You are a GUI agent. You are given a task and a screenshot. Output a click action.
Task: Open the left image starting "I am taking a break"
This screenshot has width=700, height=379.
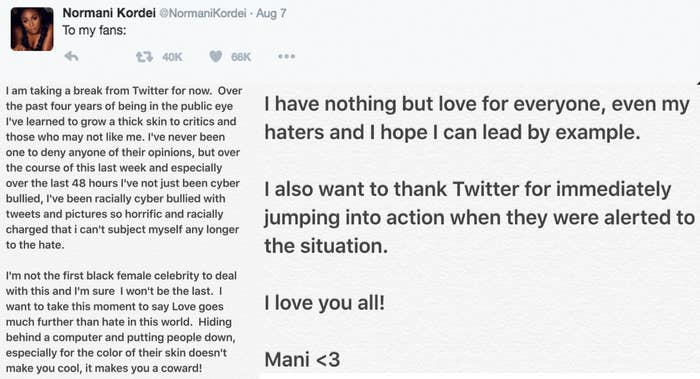pyautogui.click(x=124, y=230)
